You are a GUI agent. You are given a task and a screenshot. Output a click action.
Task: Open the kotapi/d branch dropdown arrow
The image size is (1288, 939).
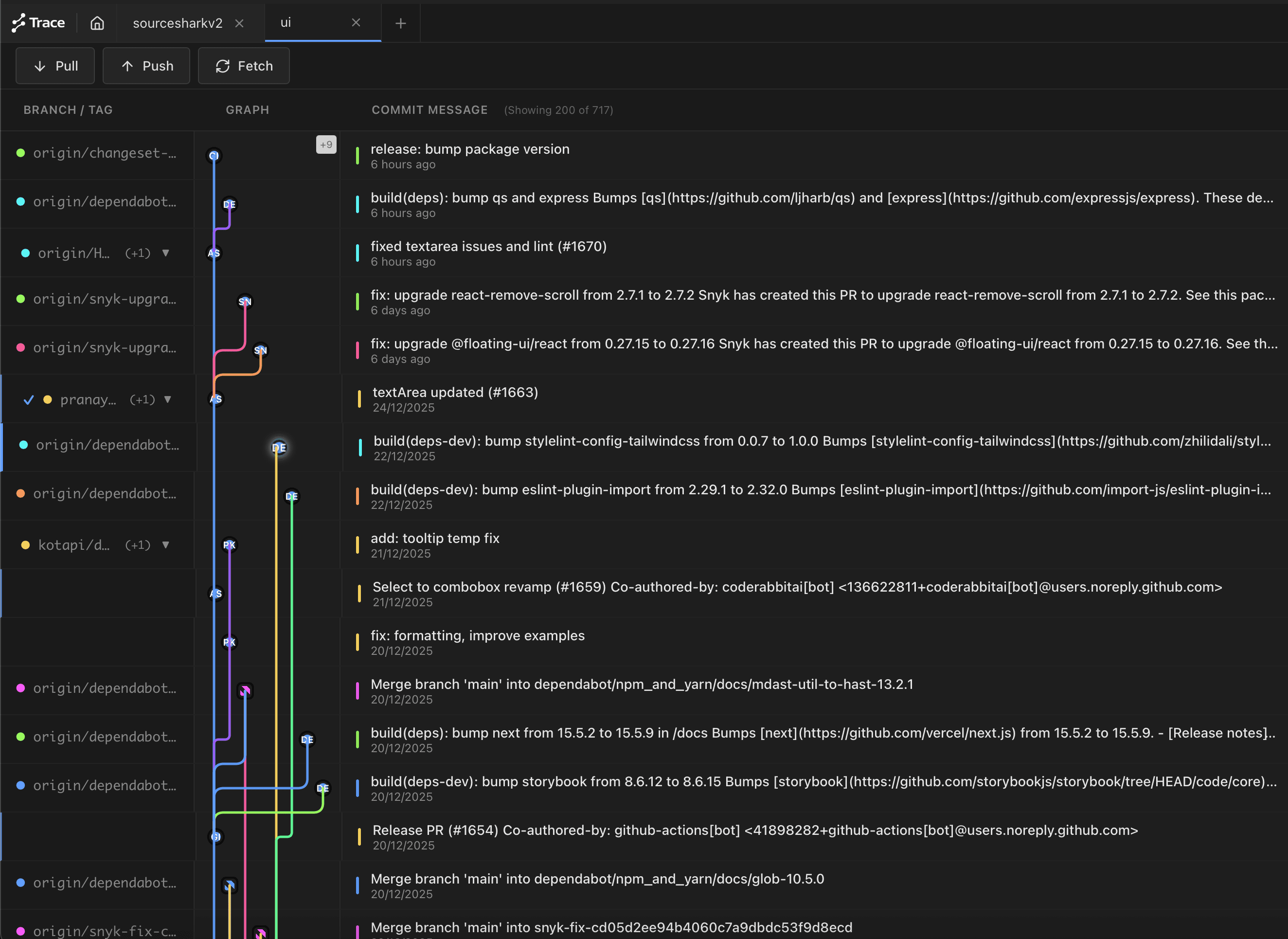[166, 544]
